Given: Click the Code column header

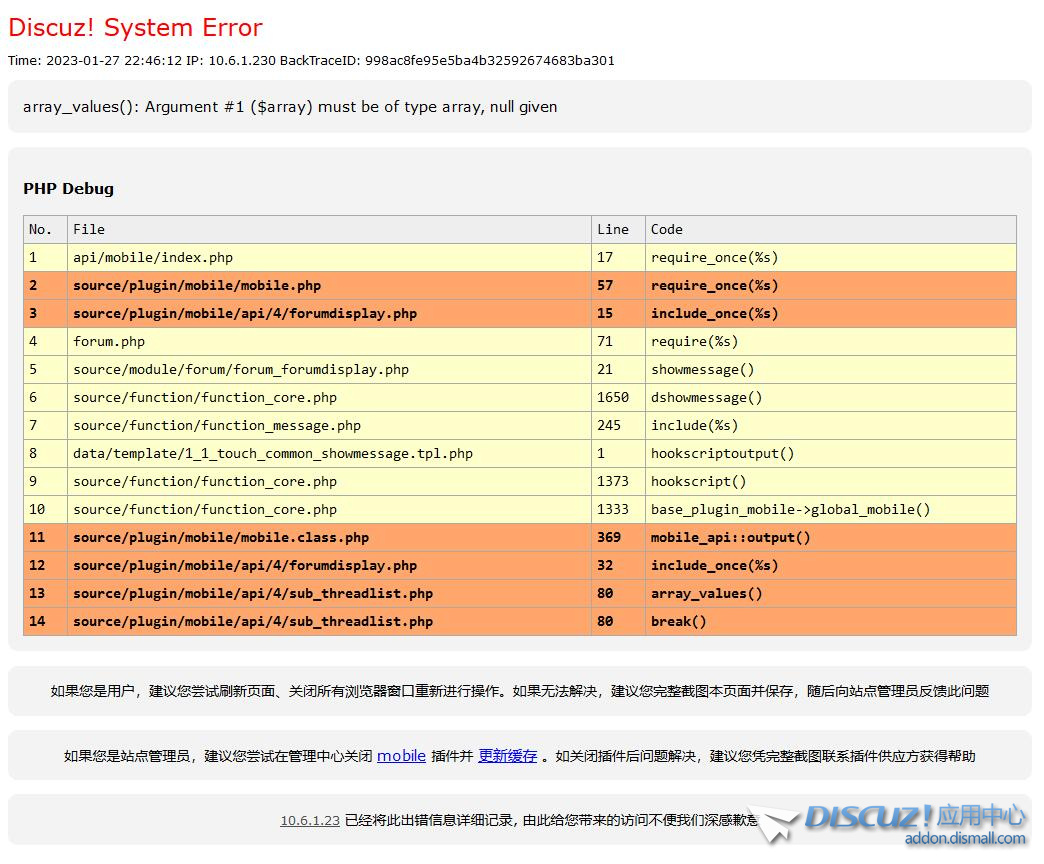Looking at the screenshot, I should (666, 229).
